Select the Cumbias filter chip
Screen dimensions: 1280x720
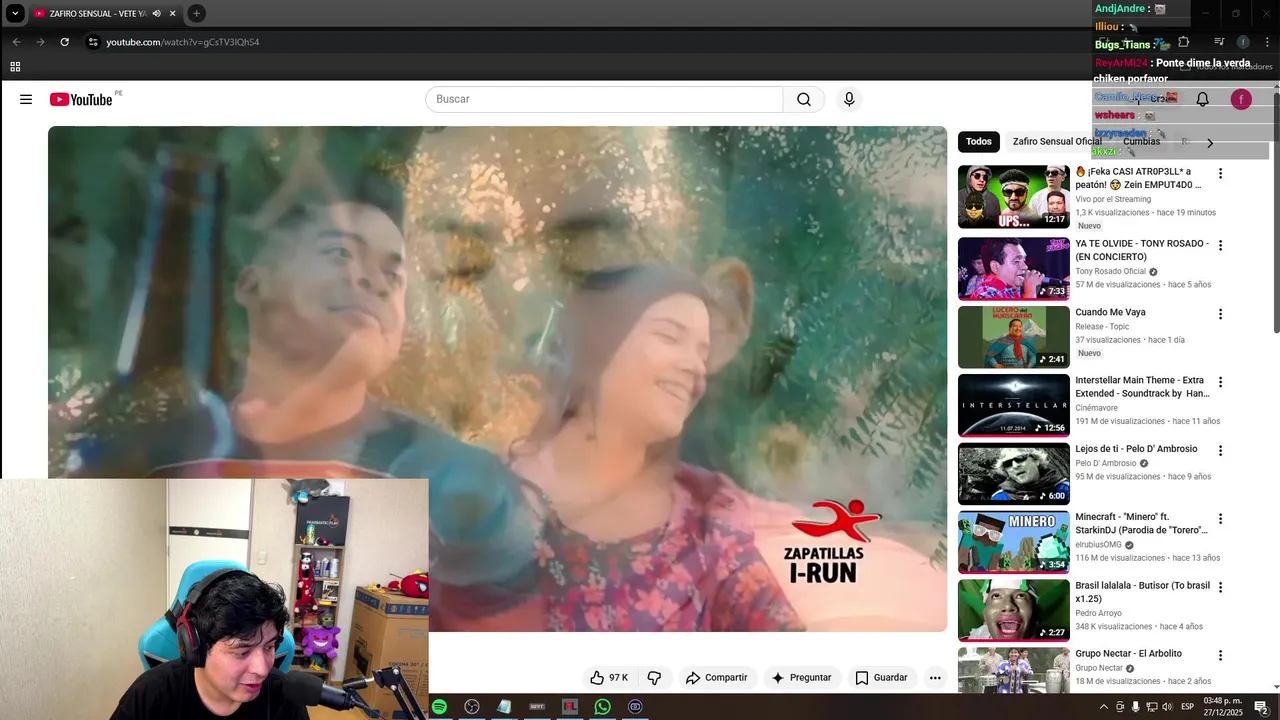click(1141, 142)
